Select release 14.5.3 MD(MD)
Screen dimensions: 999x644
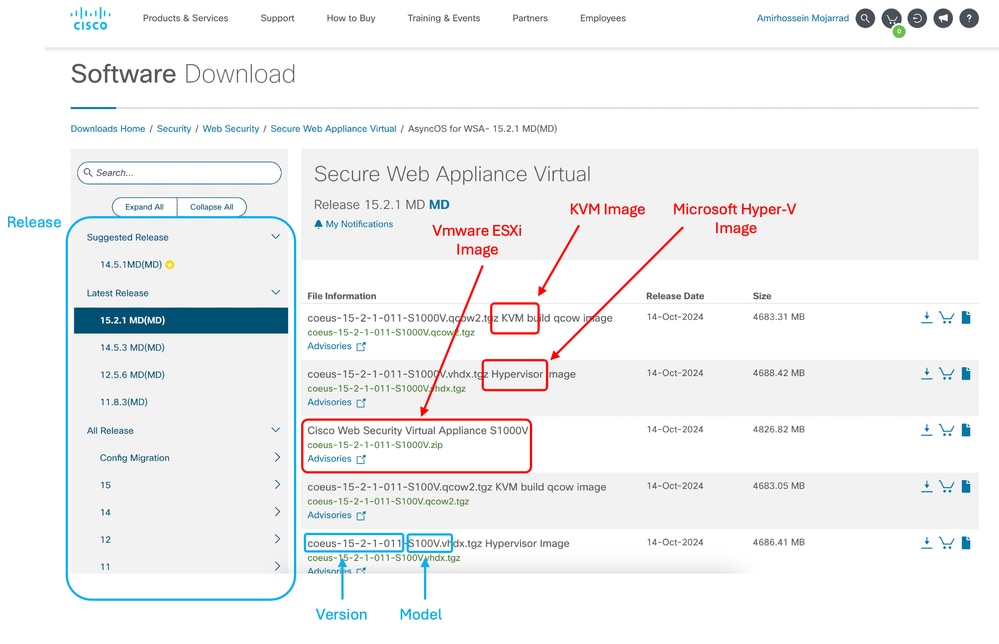click(x=132, y=348)
